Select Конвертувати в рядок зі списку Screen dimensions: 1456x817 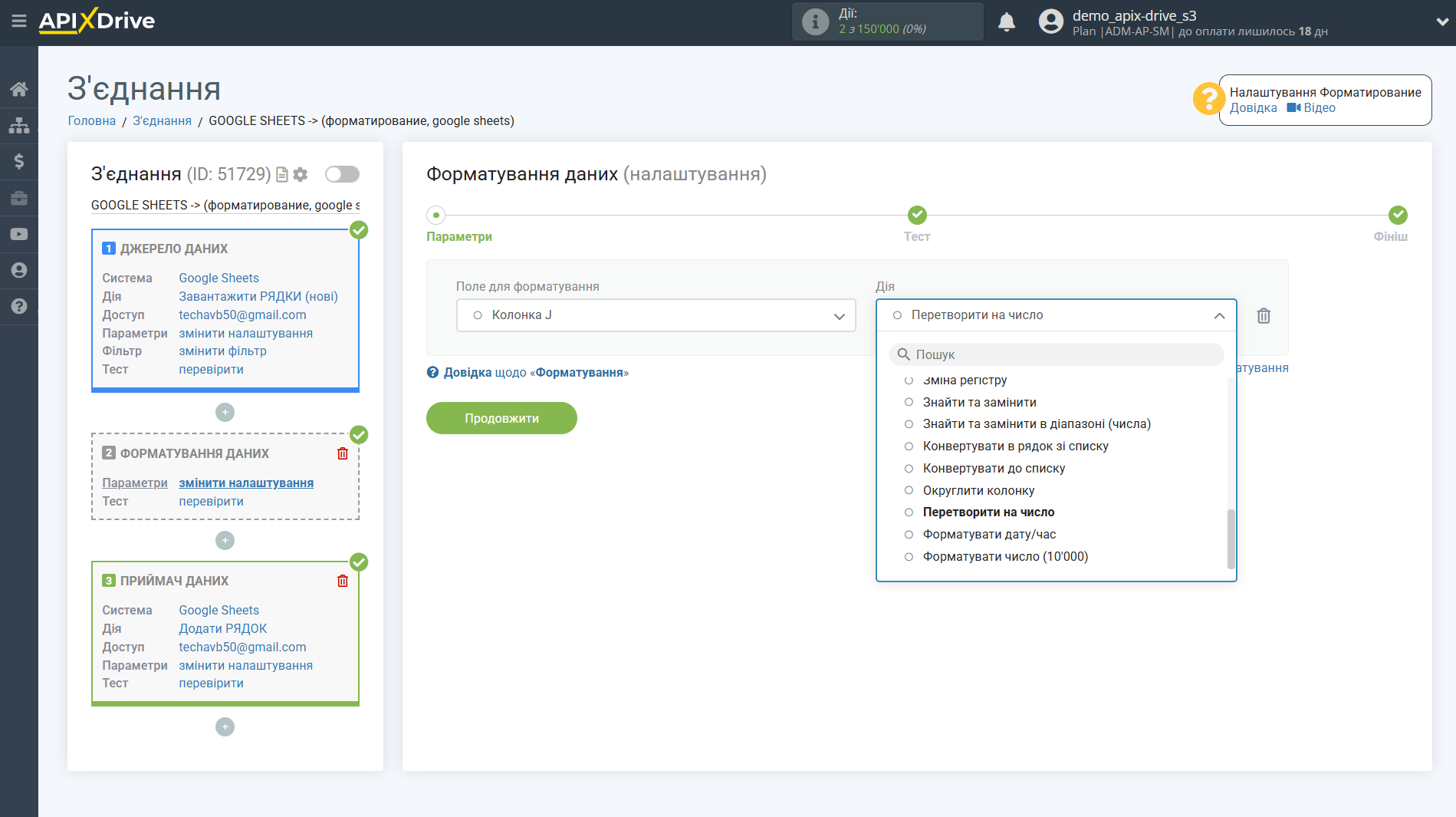click(1015, 446)
